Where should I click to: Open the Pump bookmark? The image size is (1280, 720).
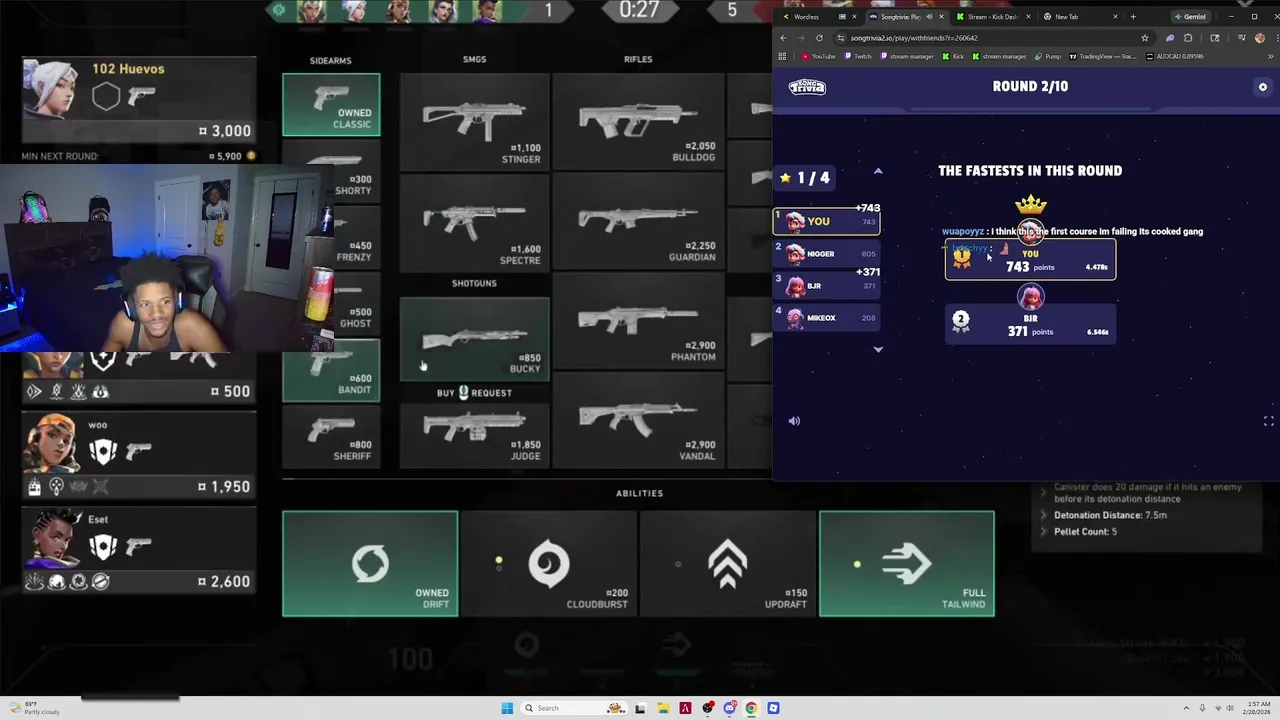click(1046, 56)
